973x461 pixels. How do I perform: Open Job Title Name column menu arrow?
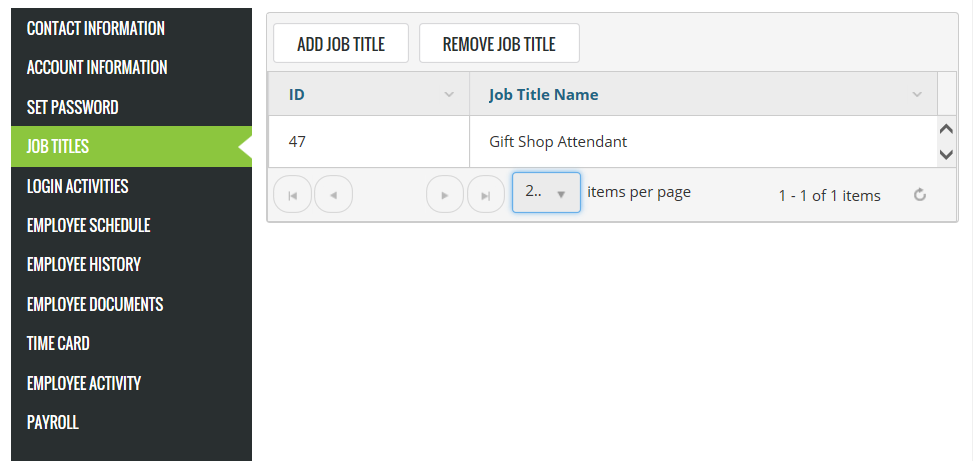[917, 95]
